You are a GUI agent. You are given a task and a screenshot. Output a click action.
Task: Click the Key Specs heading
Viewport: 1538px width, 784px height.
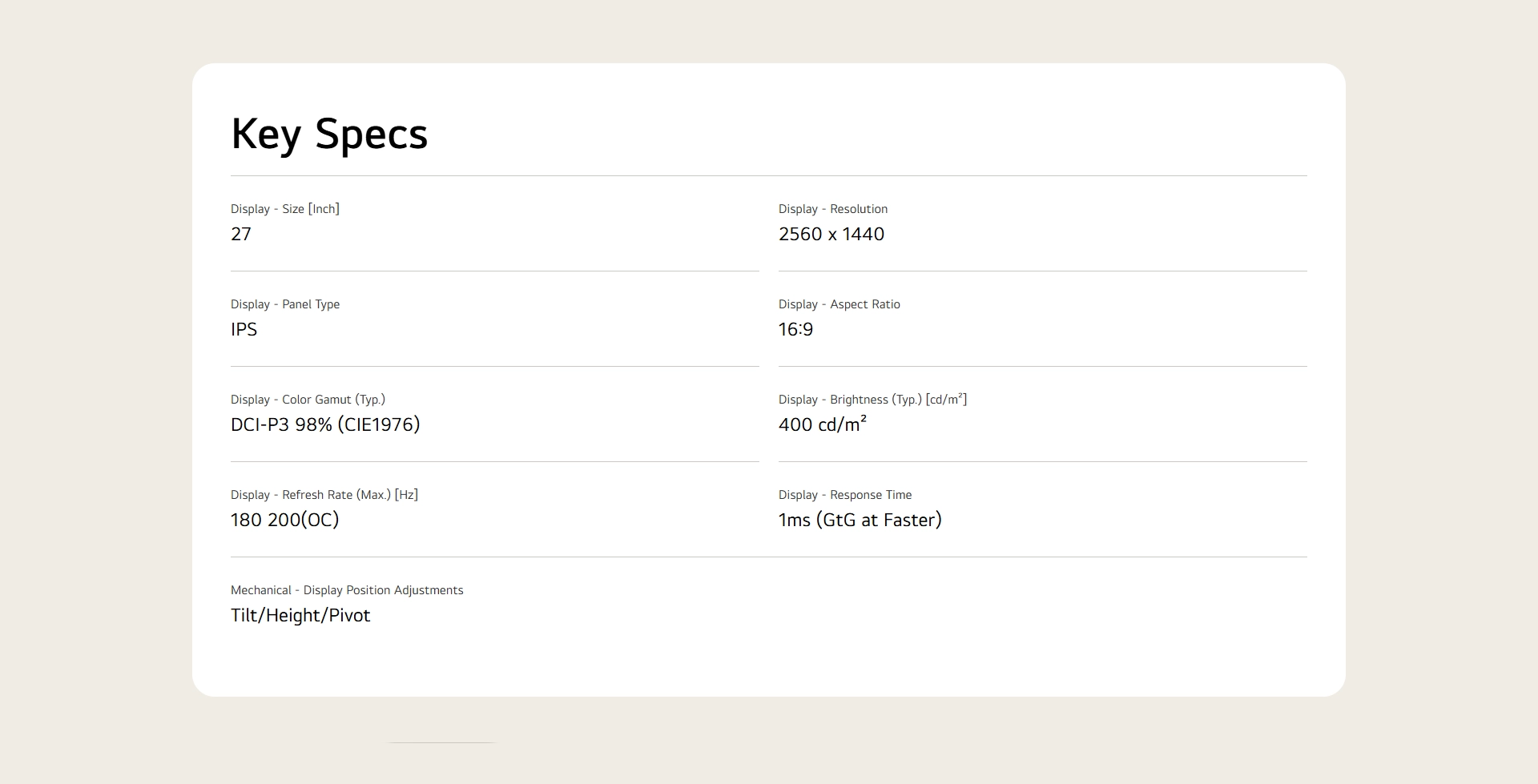[329, 134]
